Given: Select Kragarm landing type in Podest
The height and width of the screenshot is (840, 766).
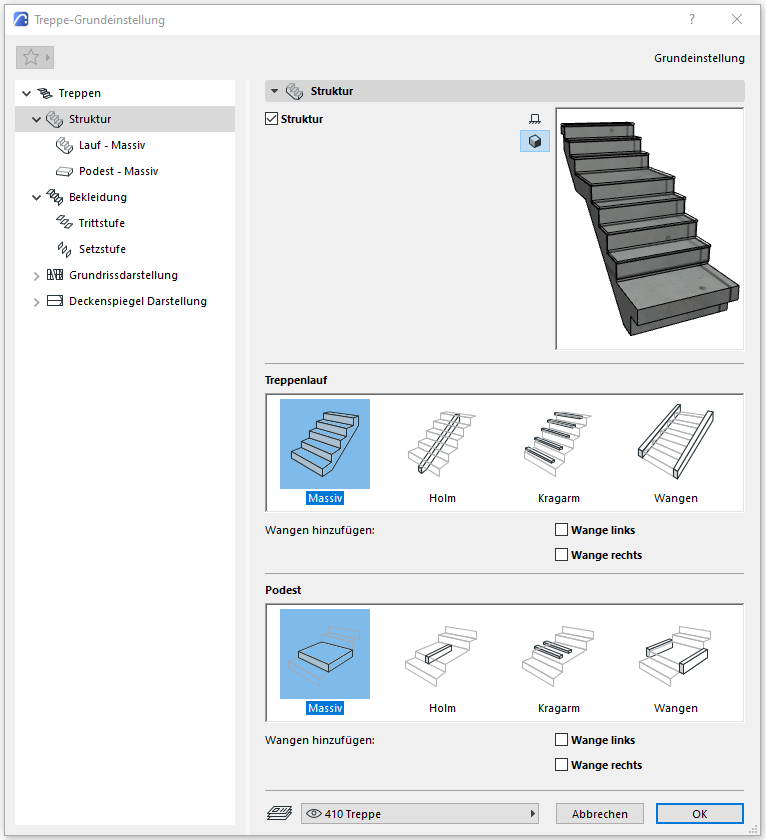Looking at the screenshot, I should 558,654.
